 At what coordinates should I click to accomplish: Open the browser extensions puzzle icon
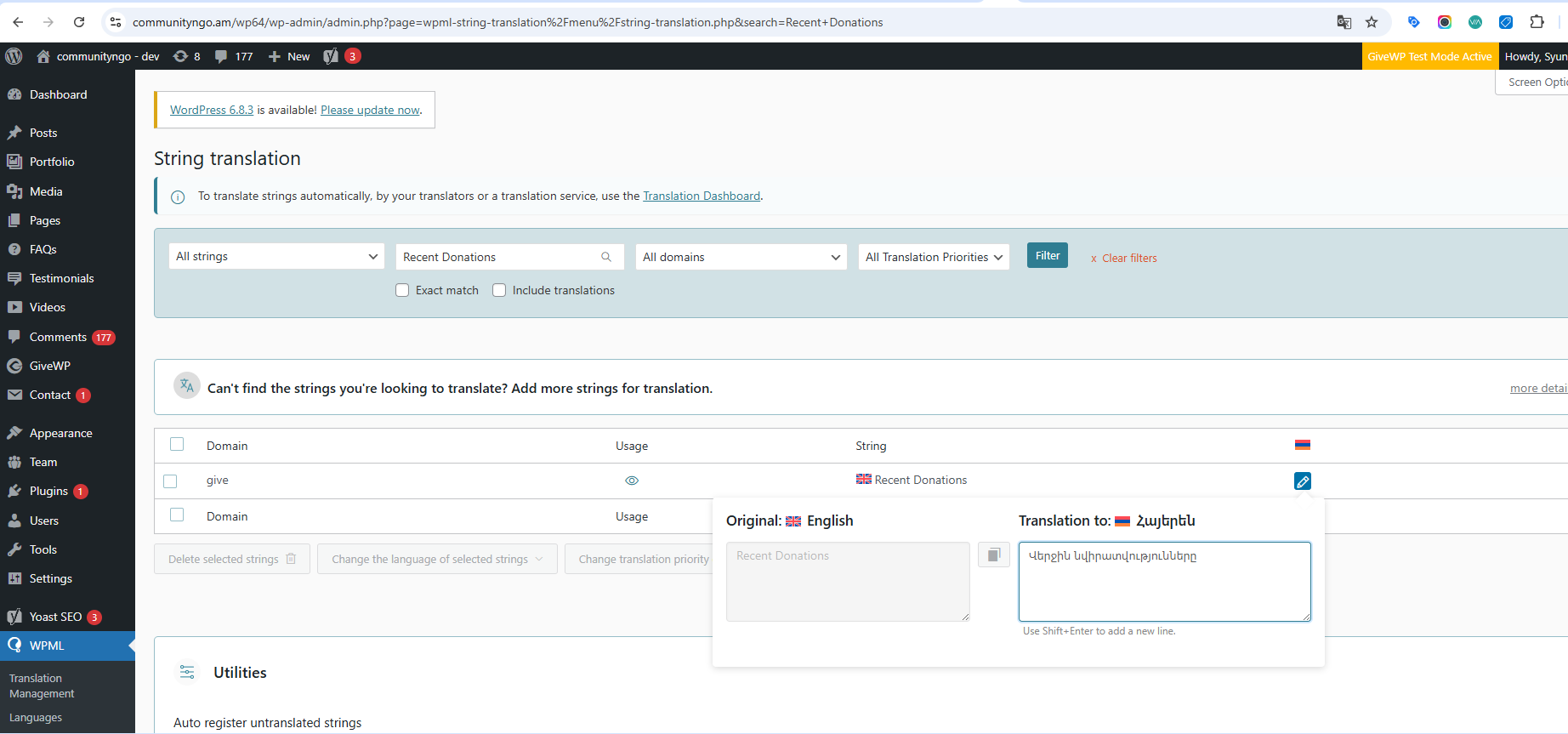1537,22
